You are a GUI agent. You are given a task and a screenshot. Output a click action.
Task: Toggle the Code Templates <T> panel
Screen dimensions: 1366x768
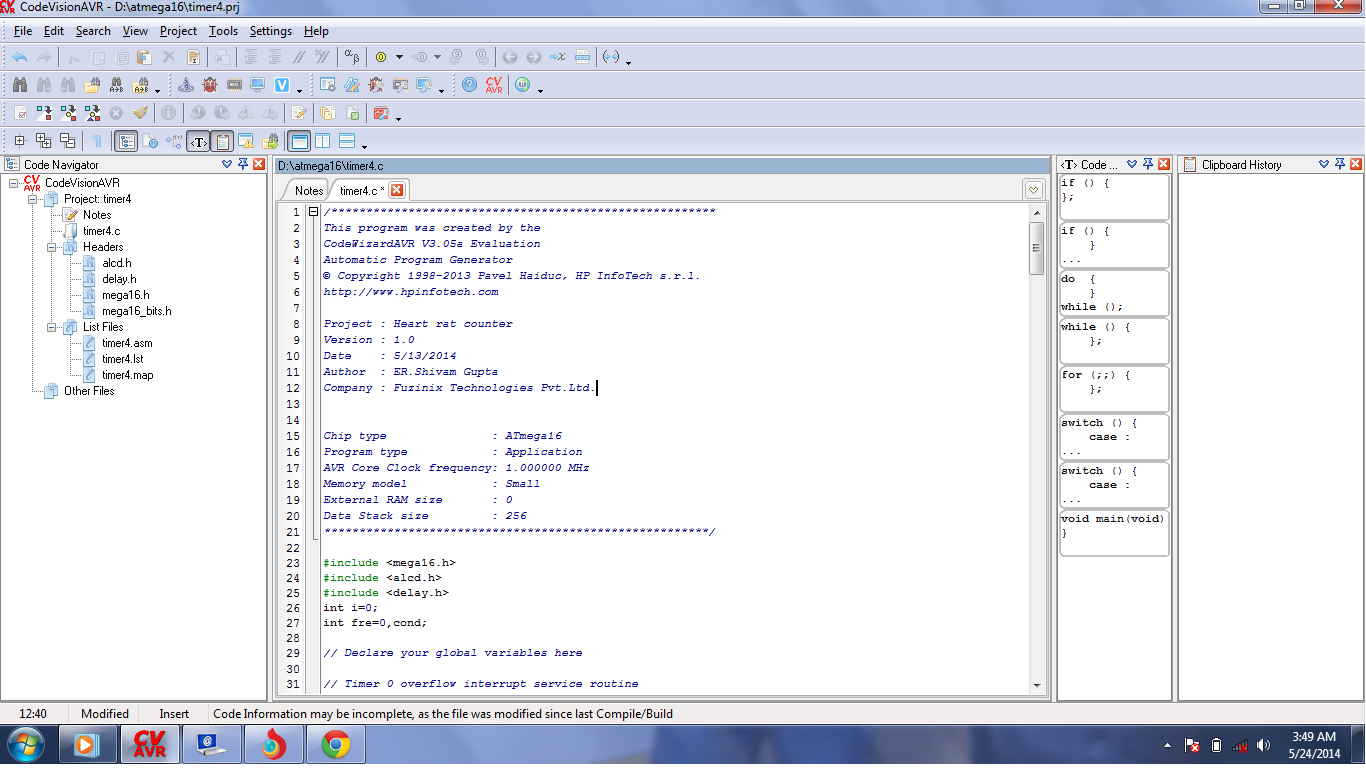pos(198,140)
